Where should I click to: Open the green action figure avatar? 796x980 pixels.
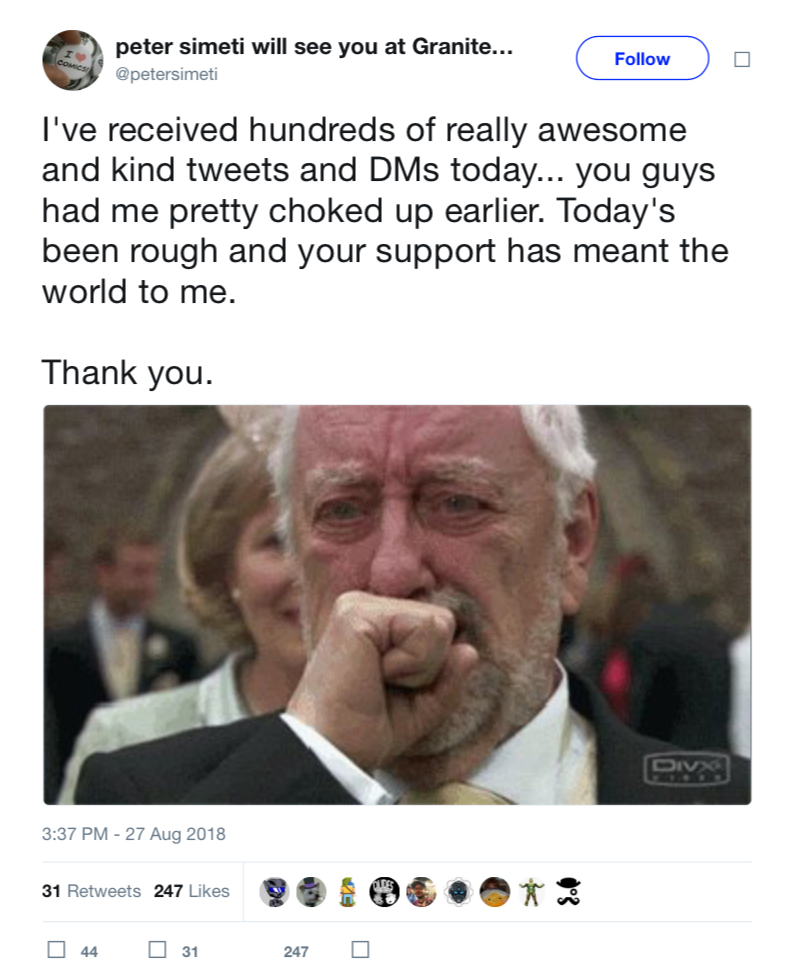pyautogui.click(x=532, y=892)
